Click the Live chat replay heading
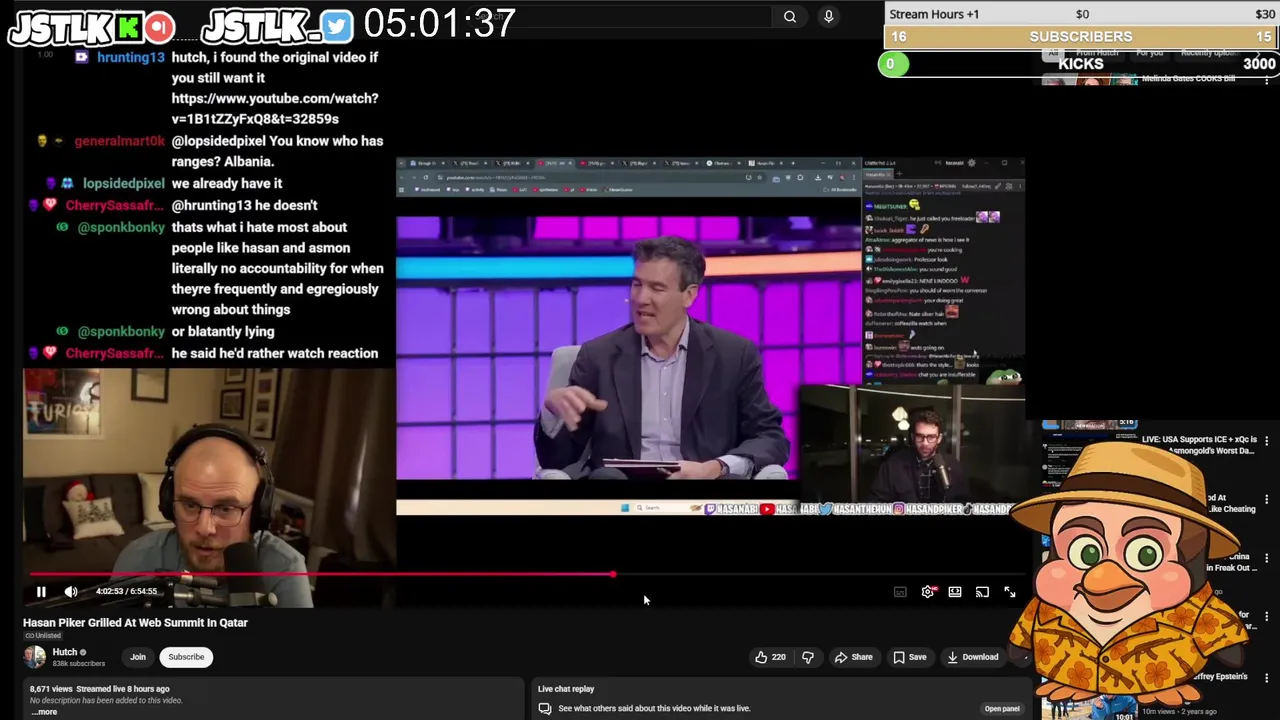This screenshot has width=1280, height=720. 566,689
